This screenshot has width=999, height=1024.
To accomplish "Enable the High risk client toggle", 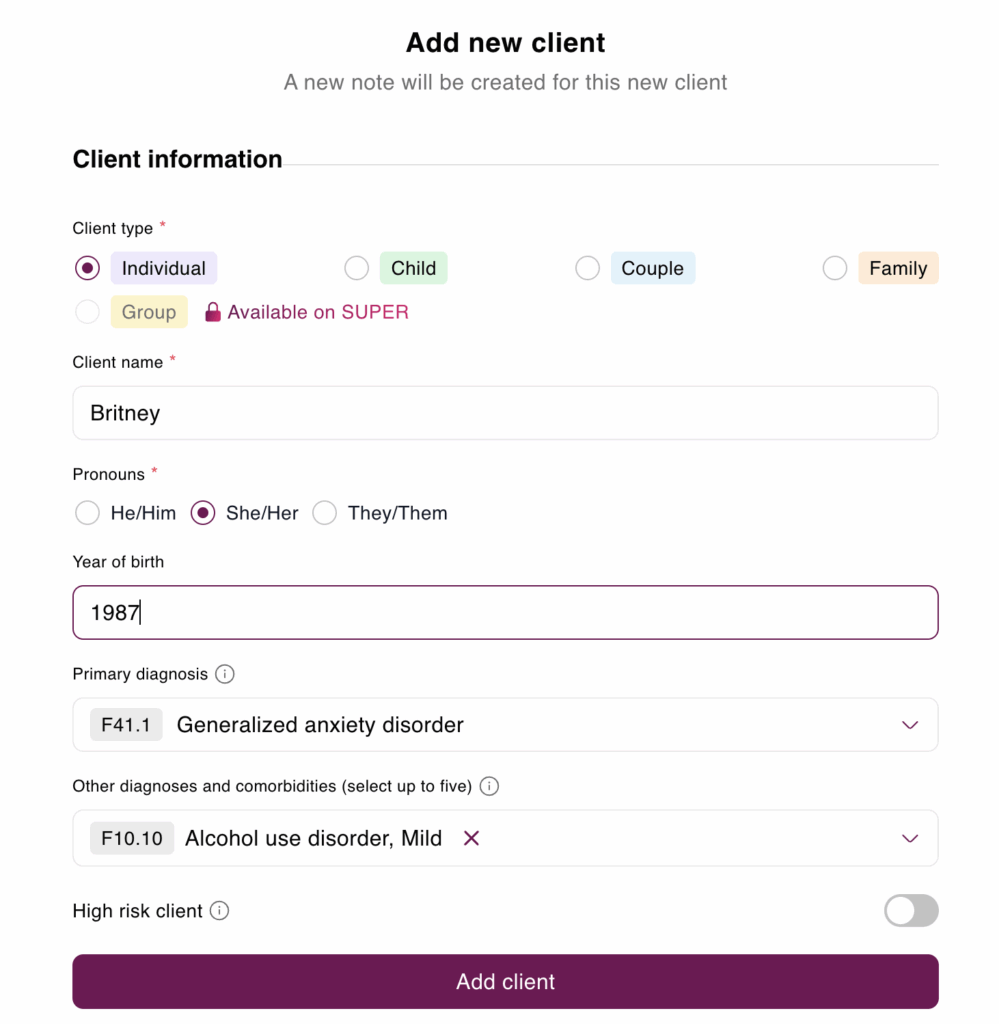I will 911,911.
